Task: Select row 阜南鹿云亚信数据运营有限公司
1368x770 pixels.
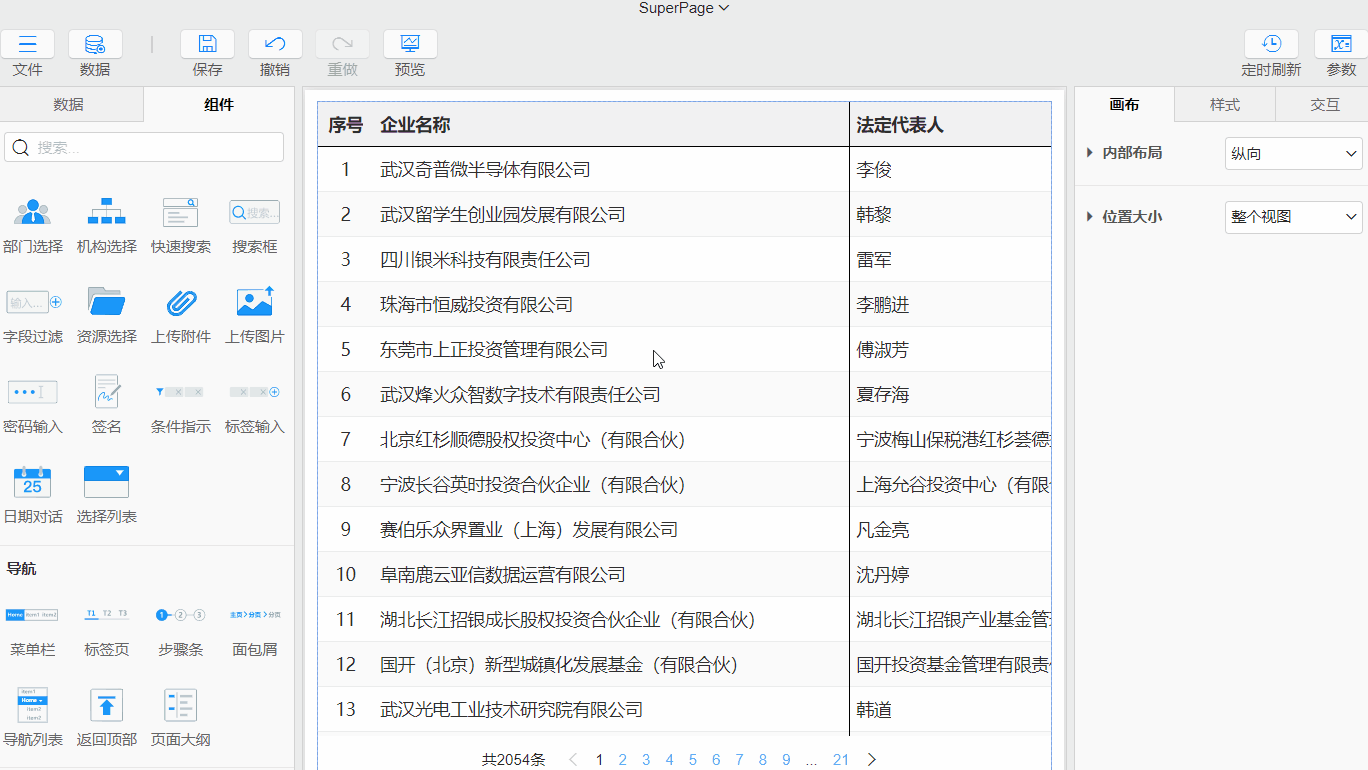Action: point(684,575)
